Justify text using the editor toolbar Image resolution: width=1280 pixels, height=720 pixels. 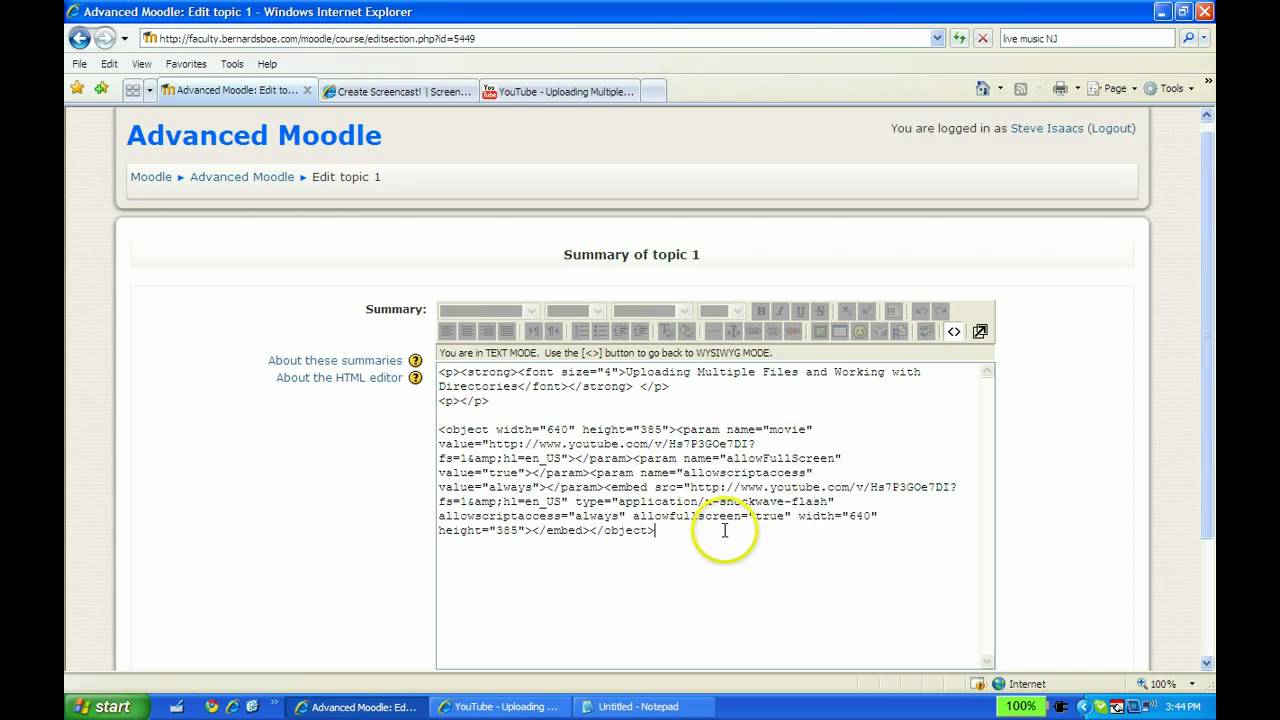[506, 331]
